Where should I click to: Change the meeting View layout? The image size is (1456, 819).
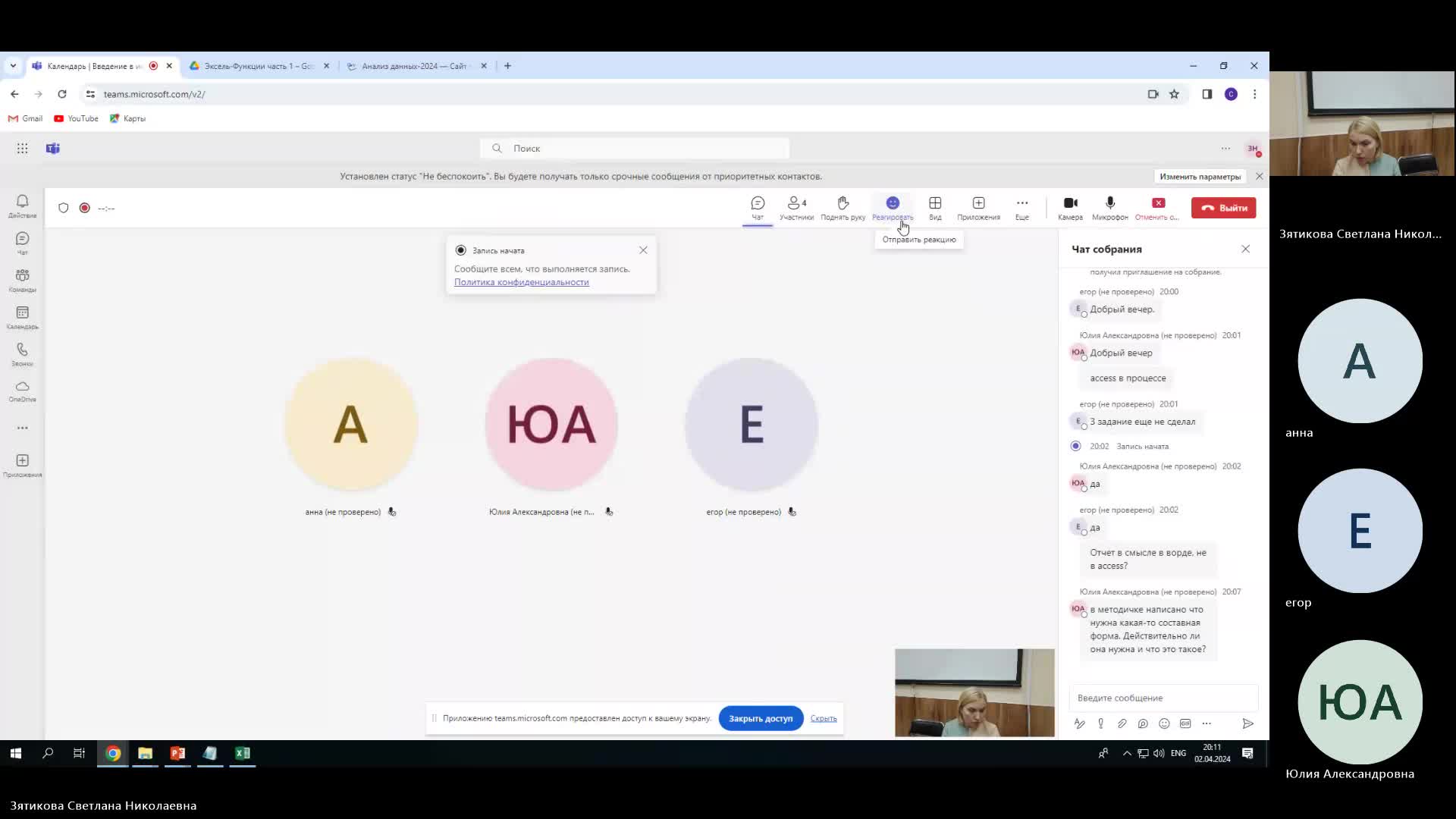pos(935,208)
